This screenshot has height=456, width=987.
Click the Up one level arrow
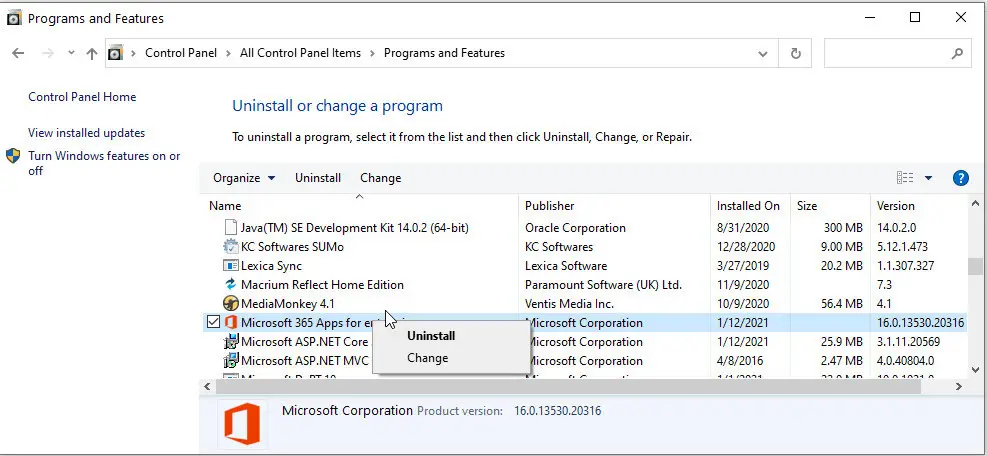pos(91,53)
